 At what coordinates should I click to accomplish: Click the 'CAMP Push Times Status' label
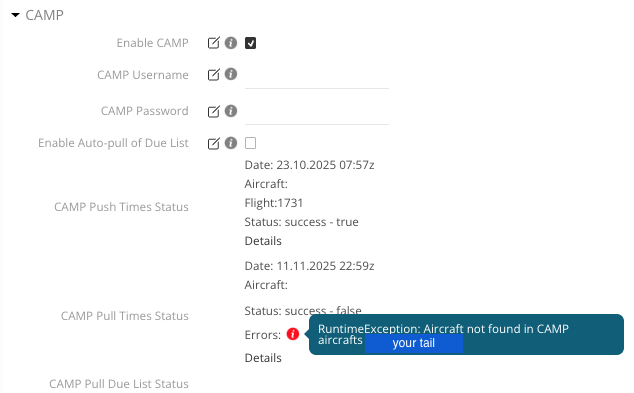pos(121,207)
